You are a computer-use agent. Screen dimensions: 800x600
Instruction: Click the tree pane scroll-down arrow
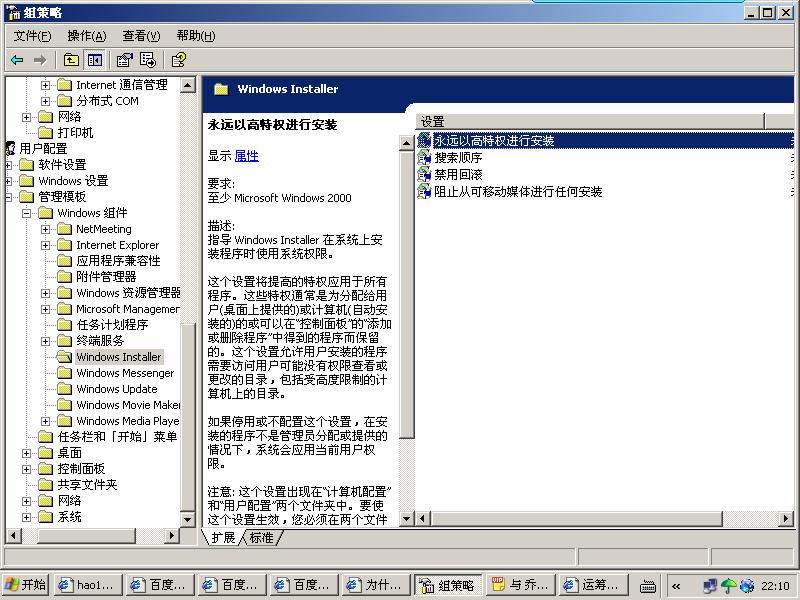188,520
